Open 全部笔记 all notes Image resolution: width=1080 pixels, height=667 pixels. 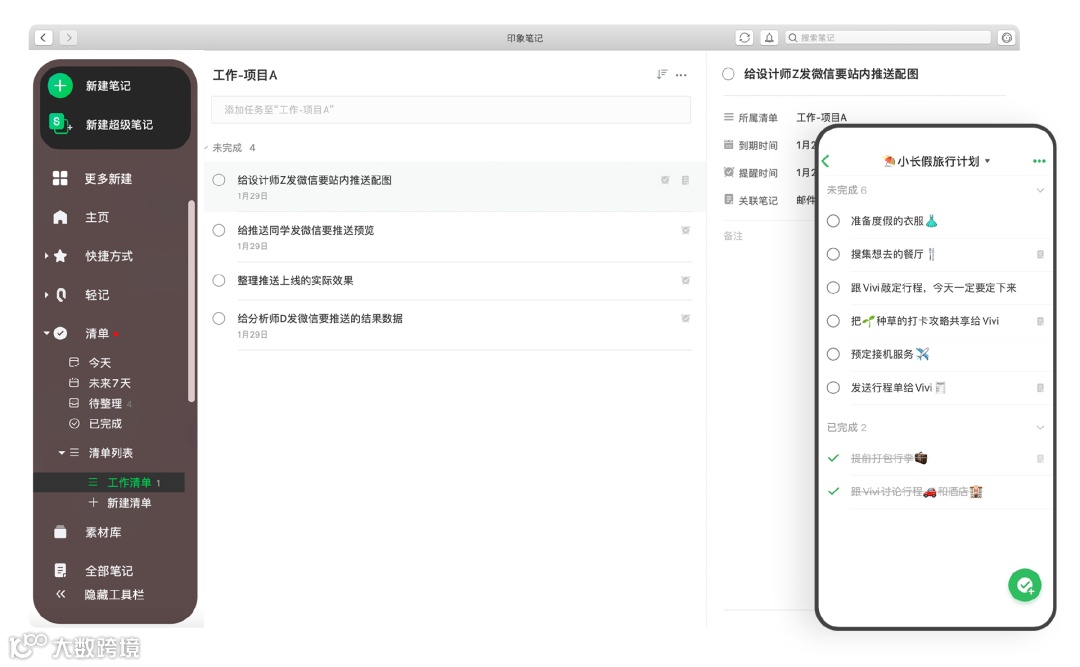(108, 571)
